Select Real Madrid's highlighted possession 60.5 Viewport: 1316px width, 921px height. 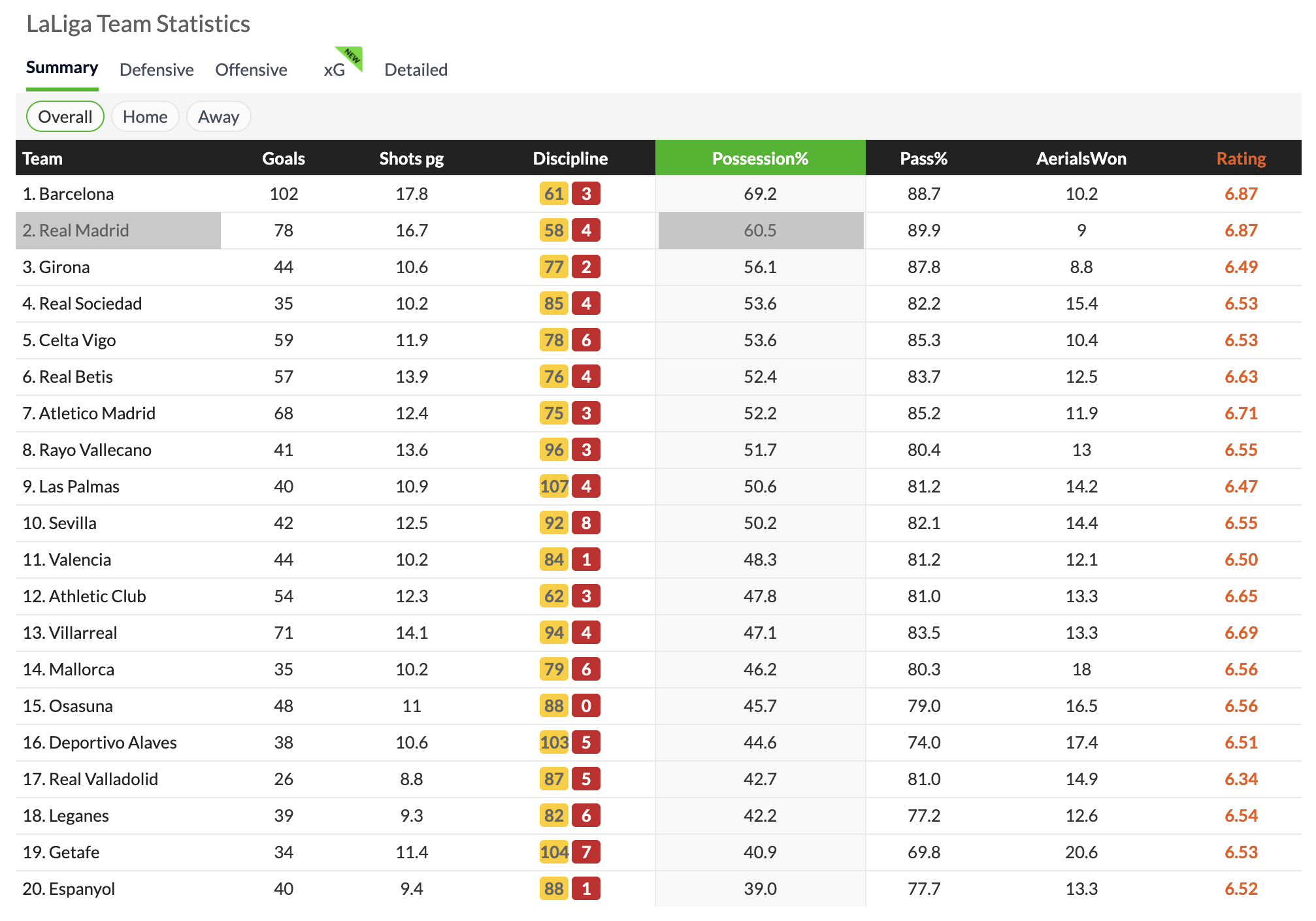[x=761, y=231]
